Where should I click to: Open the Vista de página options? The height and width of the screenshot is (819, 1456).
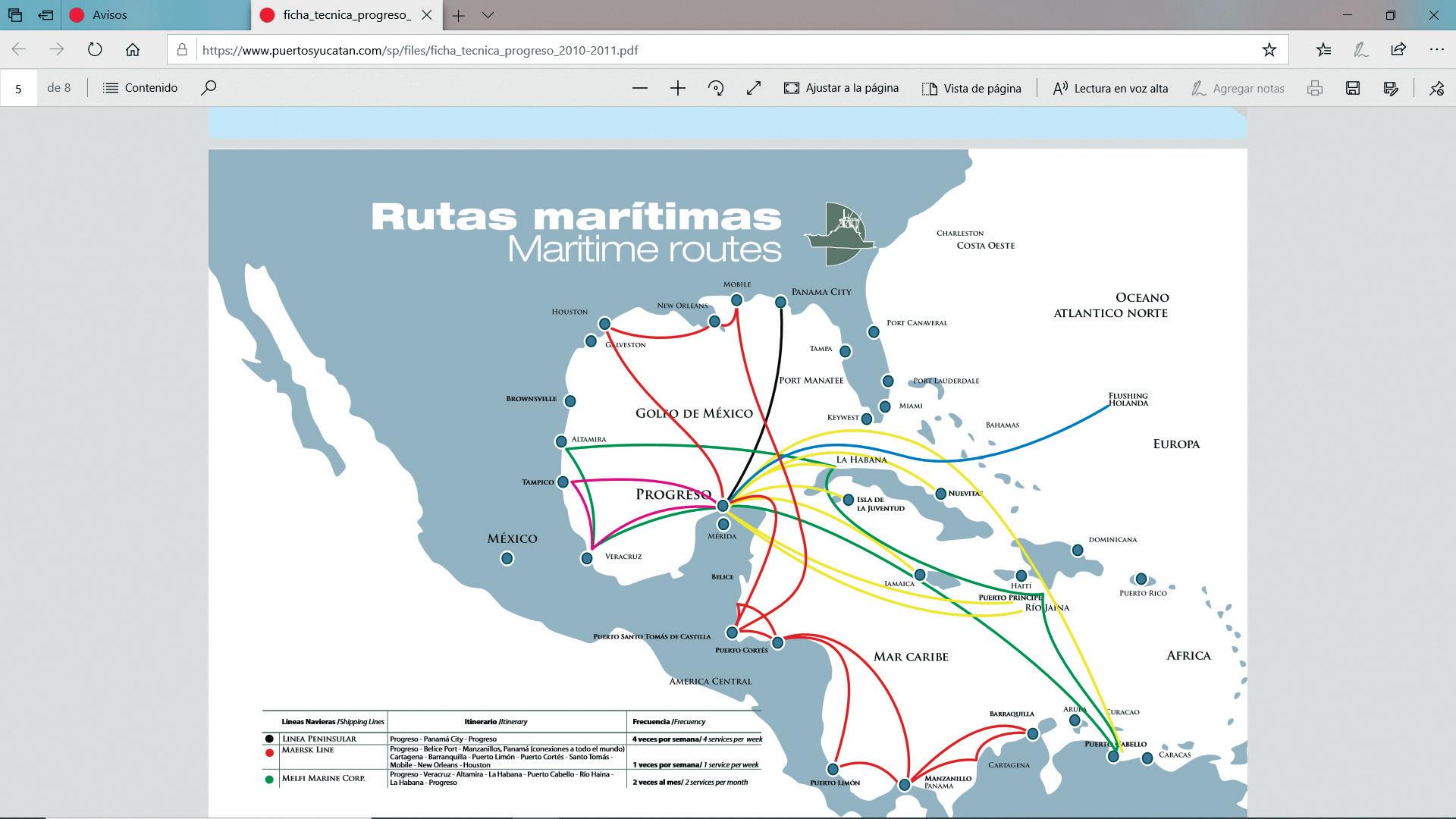pos(971,88)
